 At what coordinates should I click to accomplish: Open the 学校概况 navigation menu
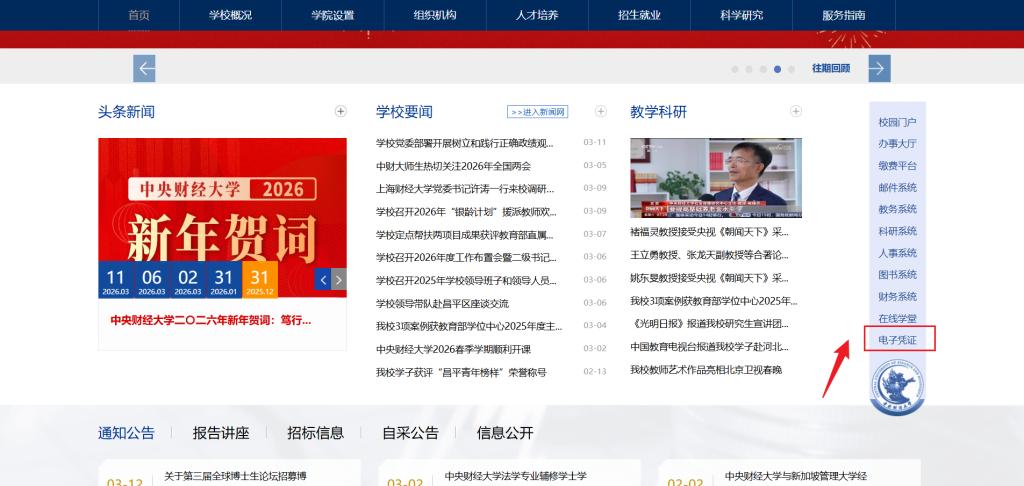click(x=230, y=15)
